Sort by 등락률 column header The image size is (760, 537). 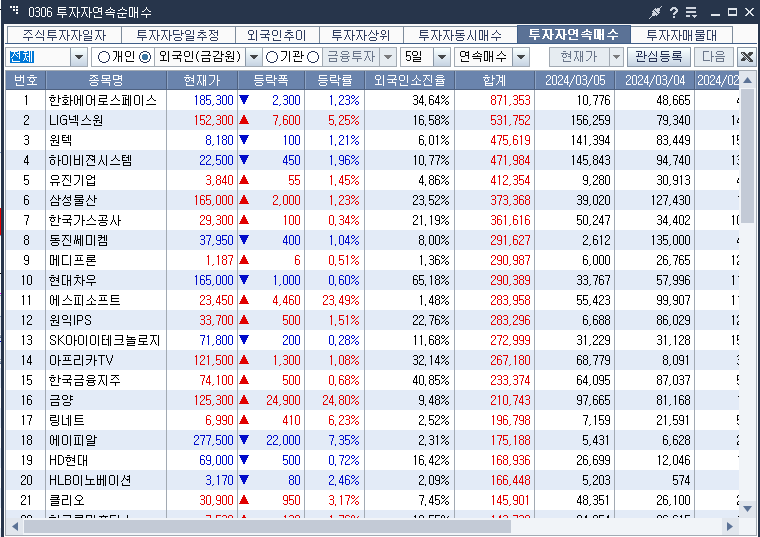point(335,80)
